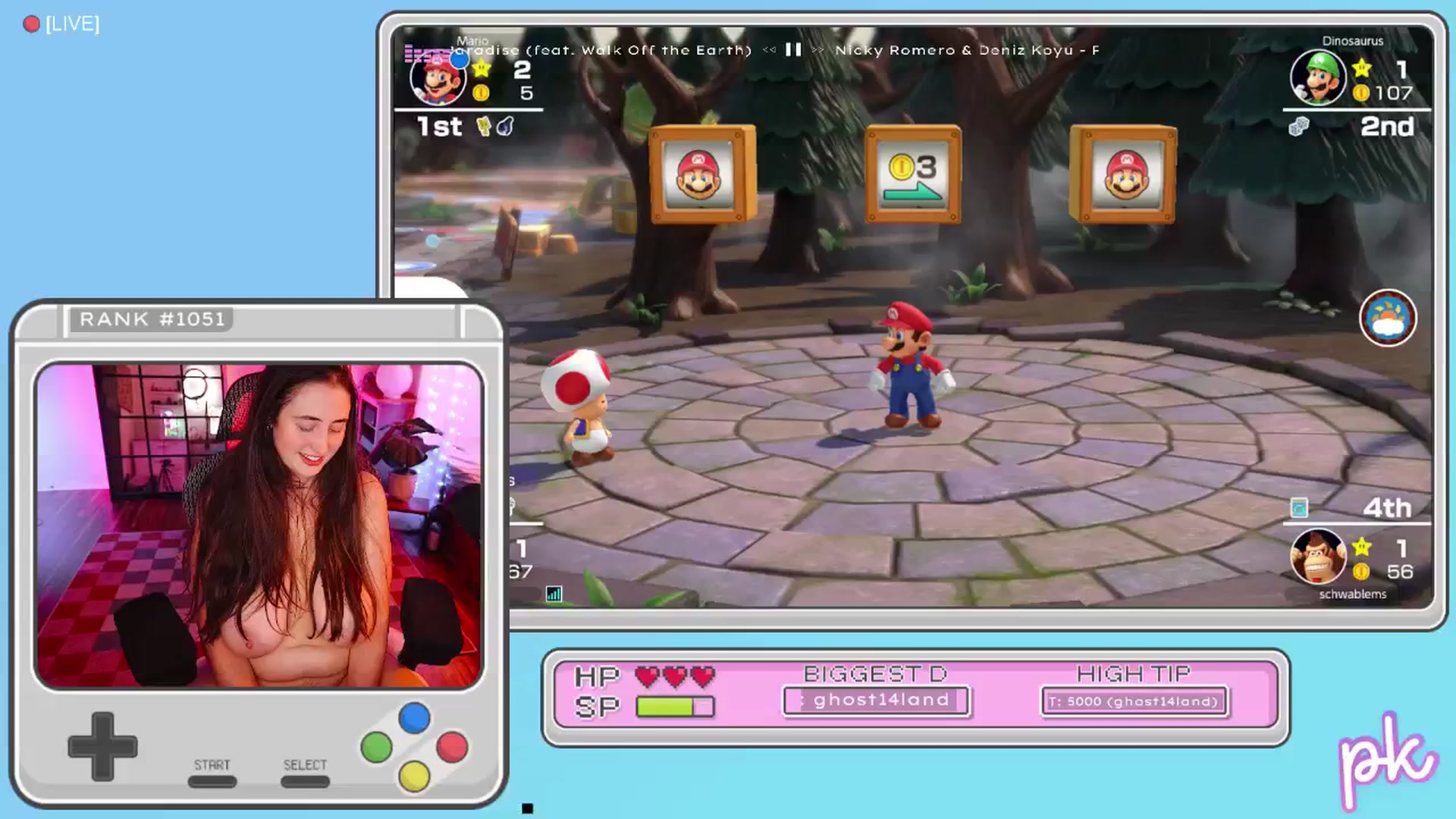Click the green signal bars icon
This screenshot has width=1456, height=819.
click(x=554, y=594)
